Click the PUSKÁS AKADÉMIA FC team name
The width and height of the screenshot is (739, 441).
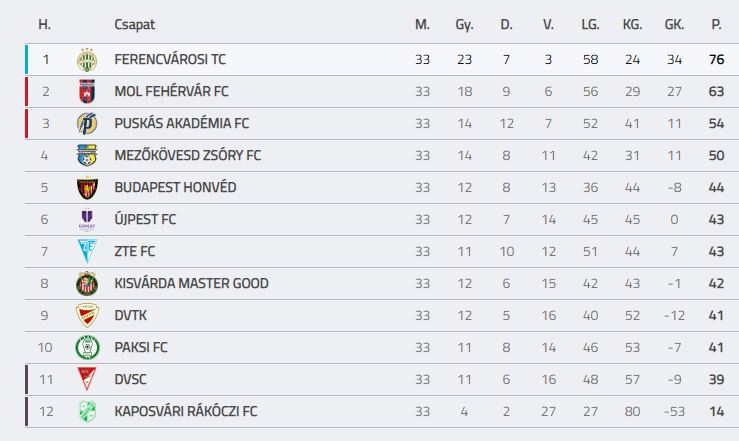click(181, 123)
